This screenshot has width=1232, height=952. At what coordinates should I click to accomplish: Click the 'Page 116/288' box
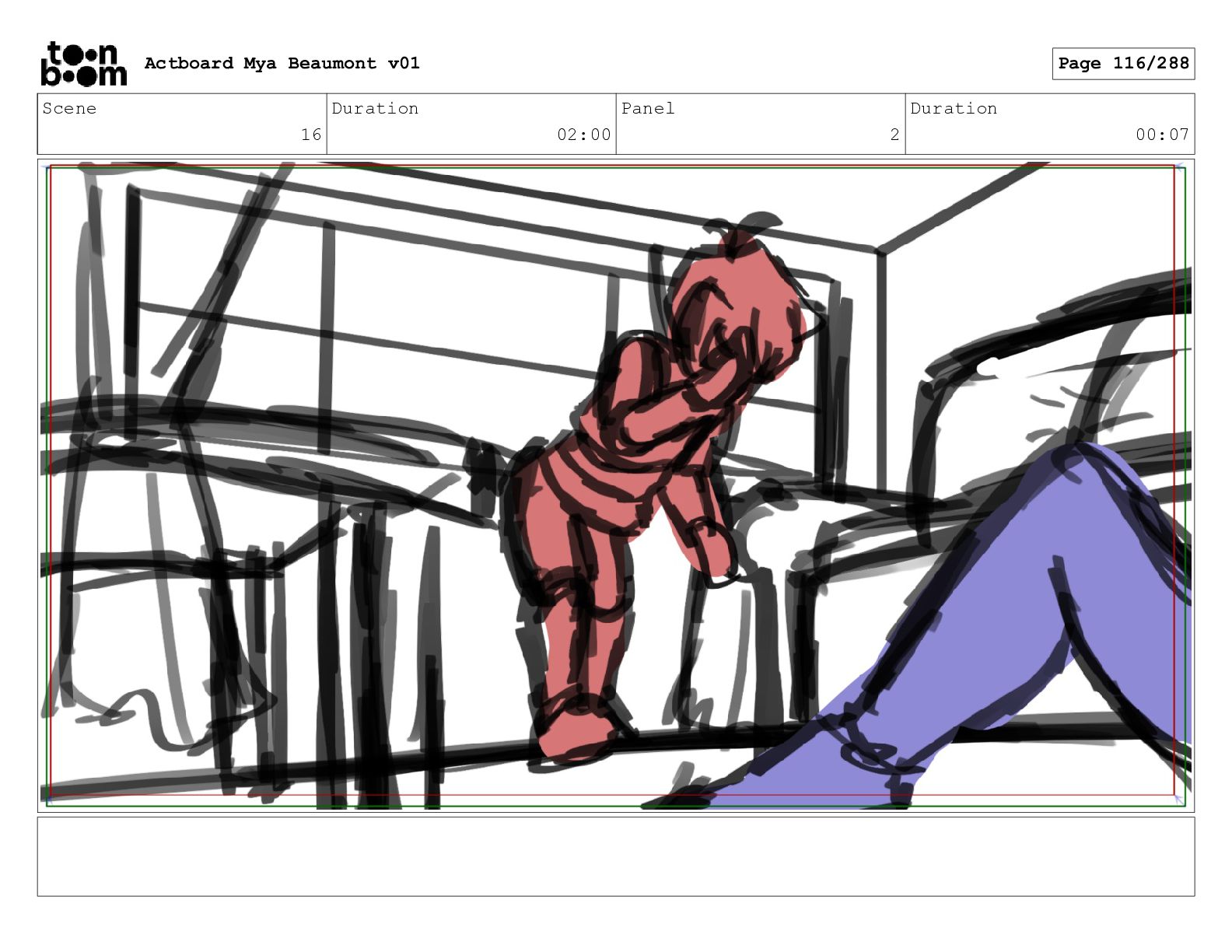[x=1123, y=64]
